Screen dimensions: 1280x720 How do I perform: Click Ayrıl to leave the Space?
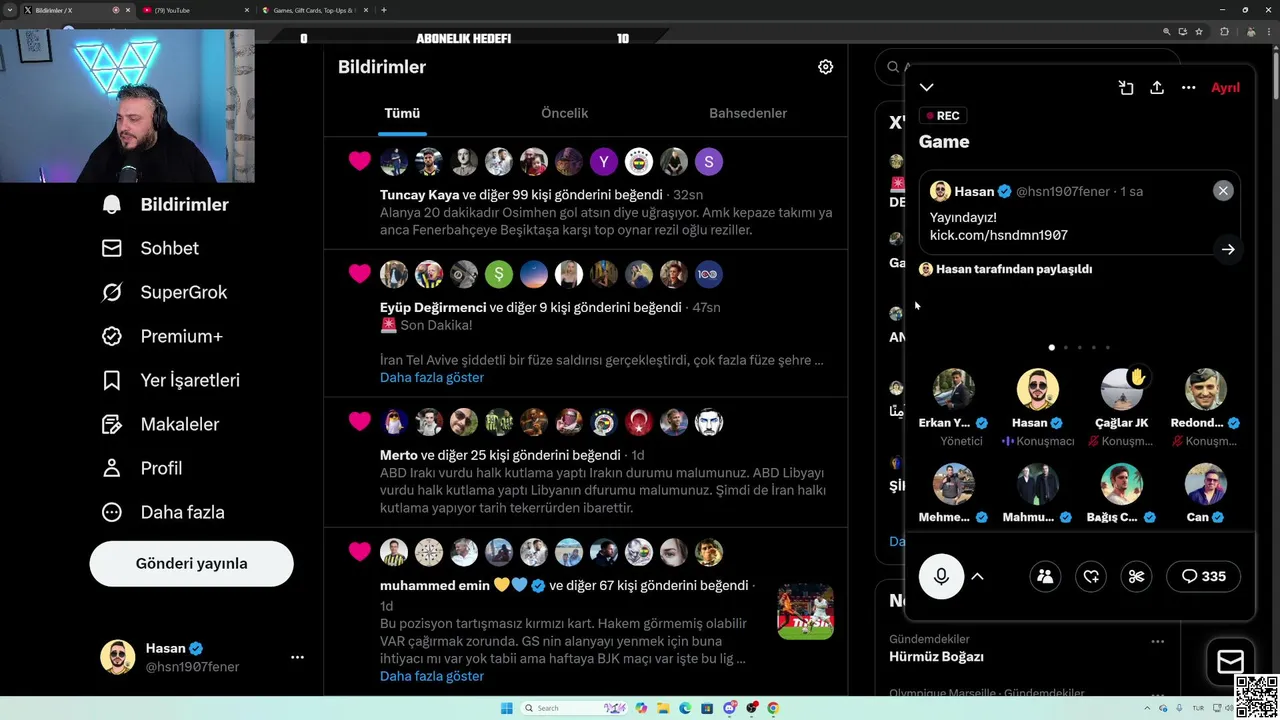pos(1225,87)
